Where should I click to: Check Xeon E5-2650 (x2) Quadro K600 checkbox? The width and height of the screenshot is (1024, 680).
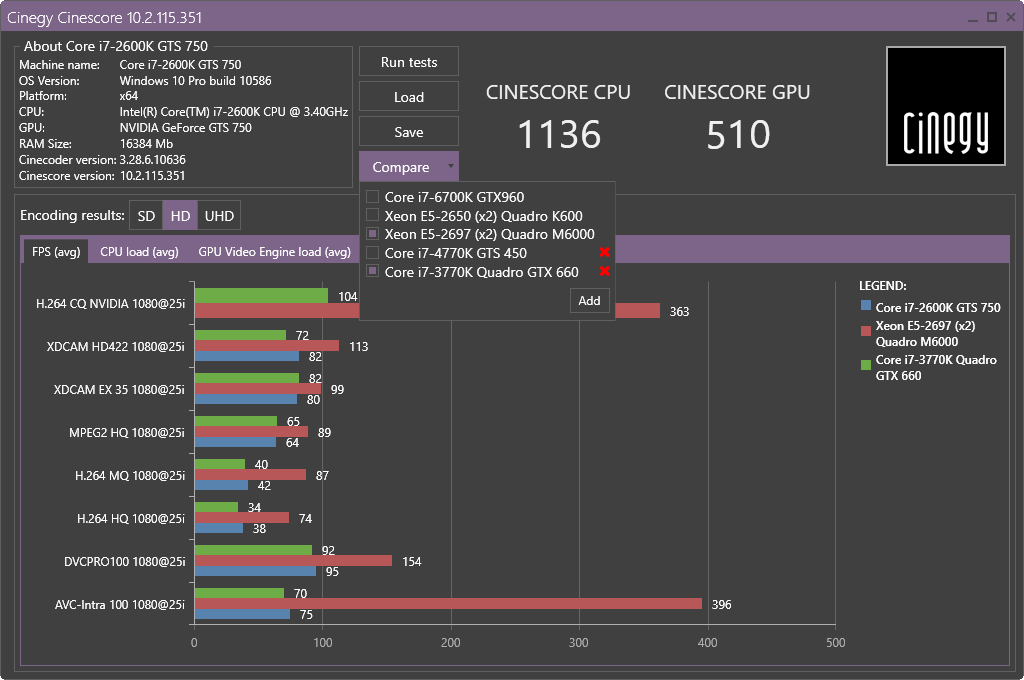372,215
